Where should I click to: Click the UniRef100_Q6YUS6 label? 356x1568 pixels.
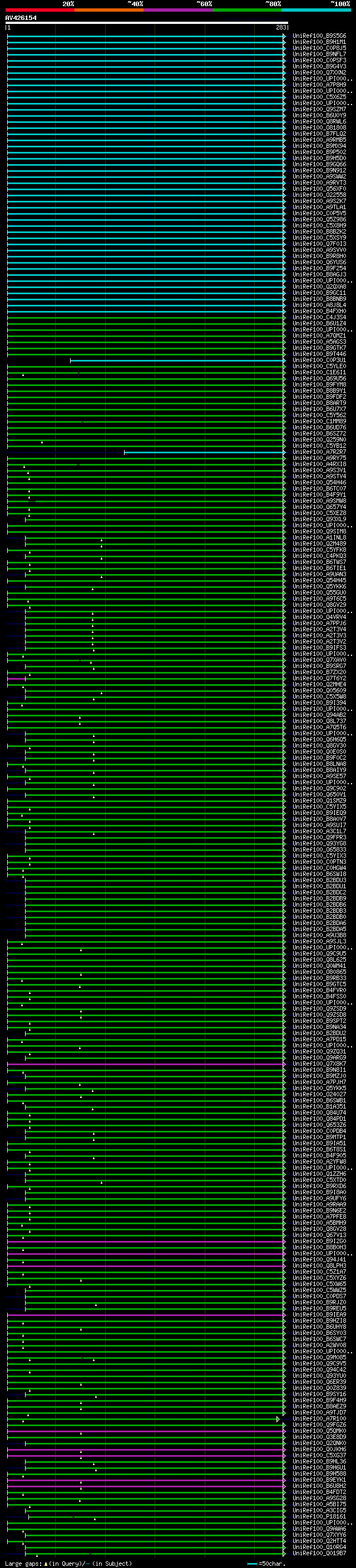pyautogui.click(x=319, y=263)
